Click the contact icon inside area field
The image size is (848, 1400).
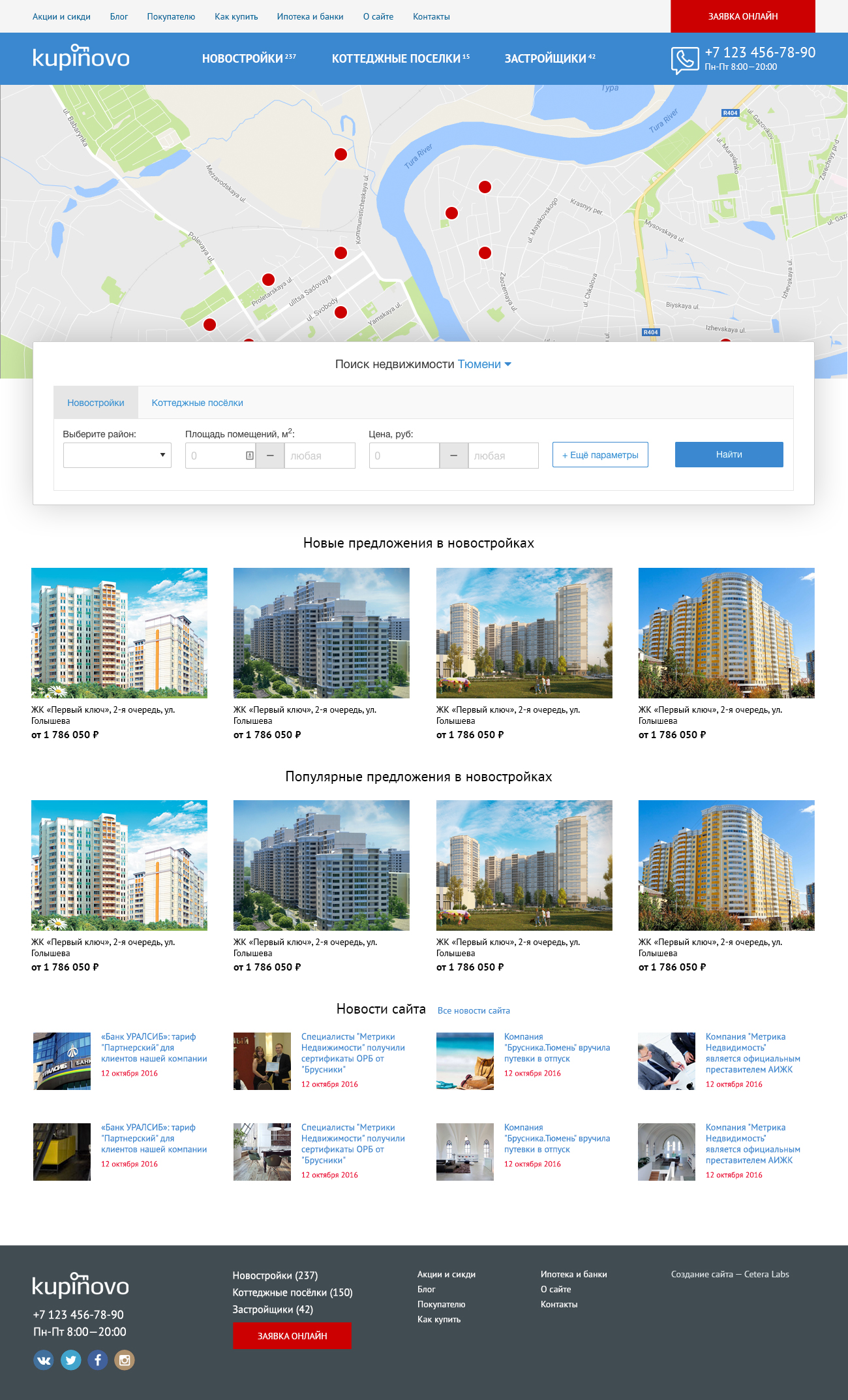tap(249, 456)
